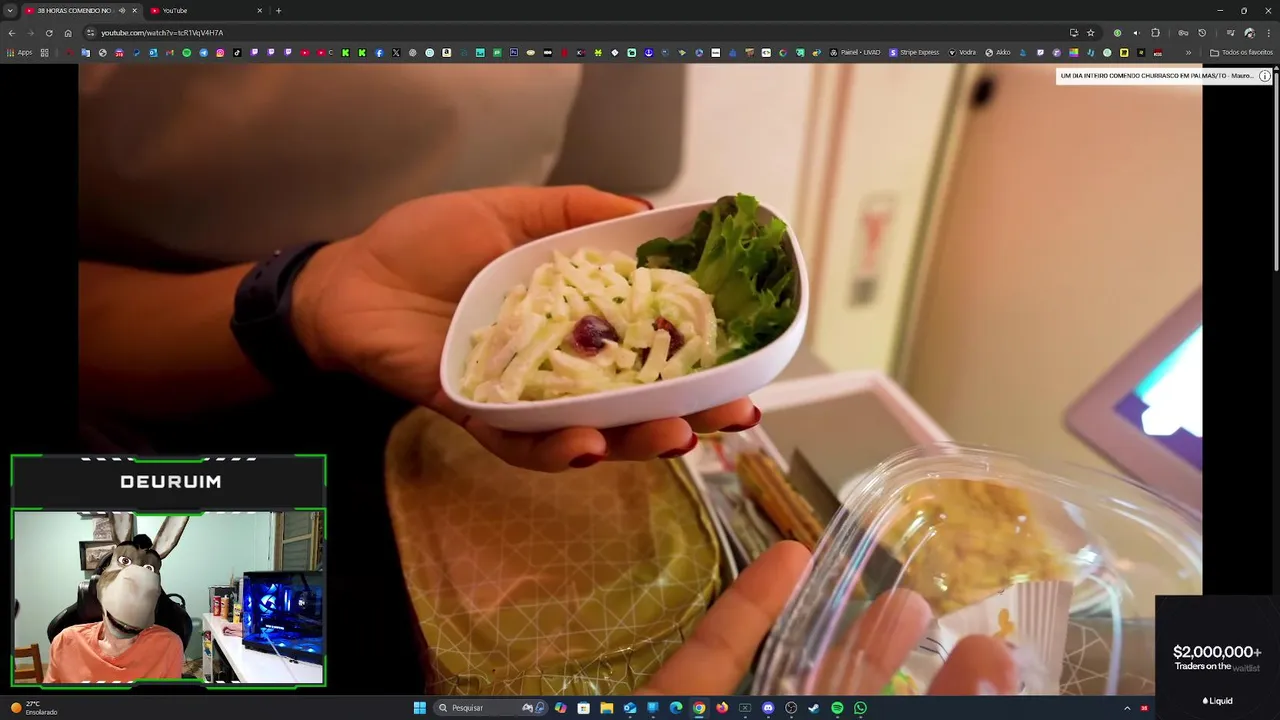Open File Explorer from the taskbar
This screenshot has width=1280, height=720.
pos(606,708)
